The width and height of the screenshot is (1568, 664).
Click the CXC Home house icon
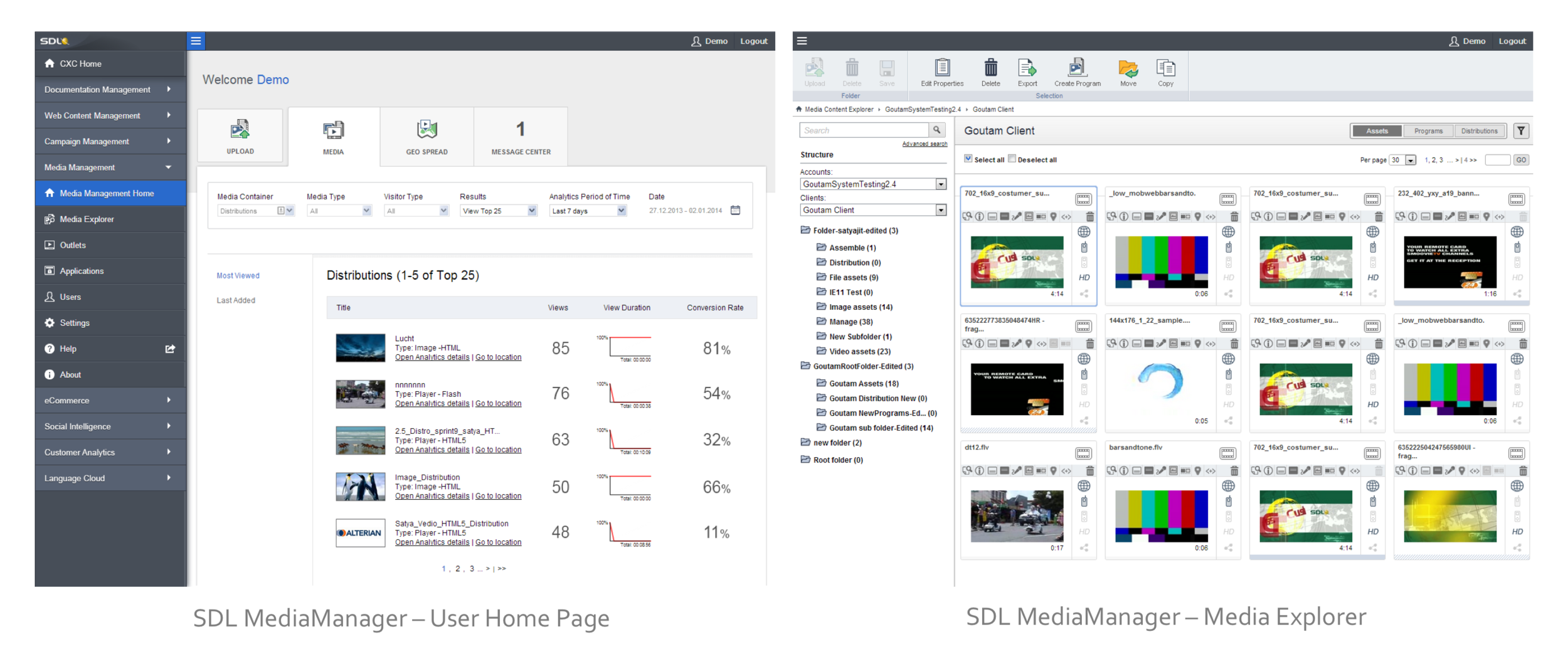click(50, 63)
